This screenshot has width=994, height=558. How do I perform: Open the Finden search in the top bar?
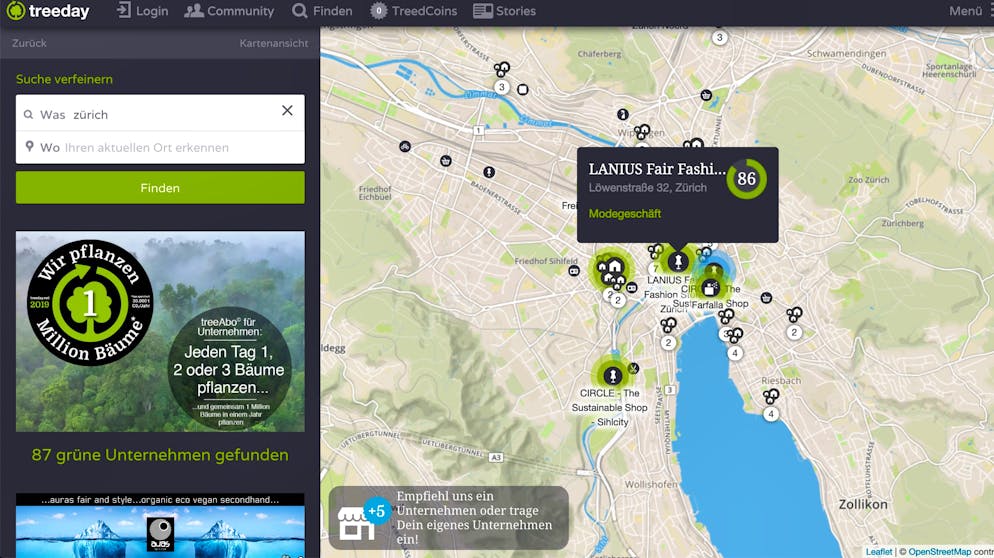point(322,11)
